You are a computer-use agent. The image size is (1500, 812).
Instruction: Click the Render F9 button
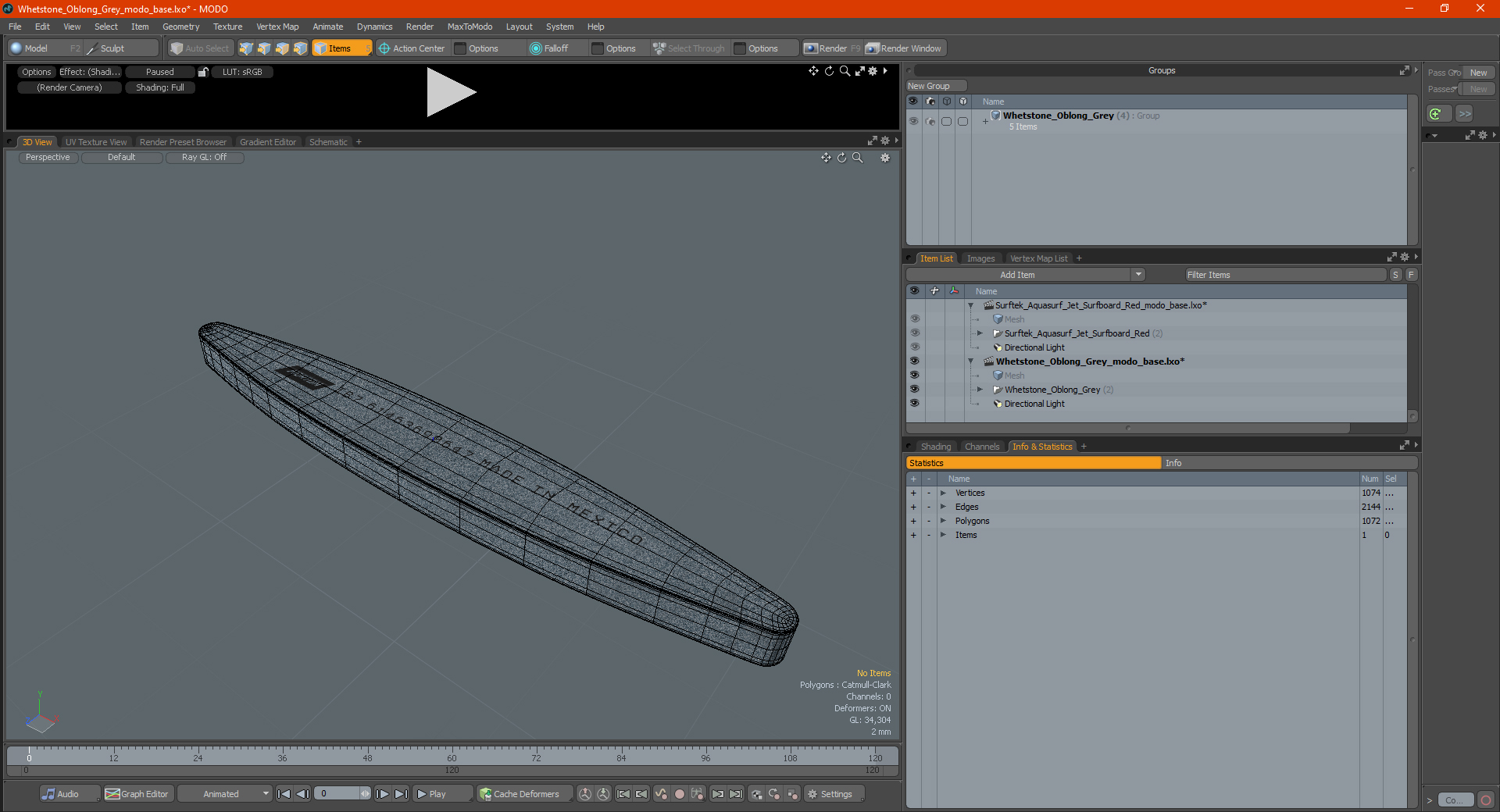coord(833,48)
